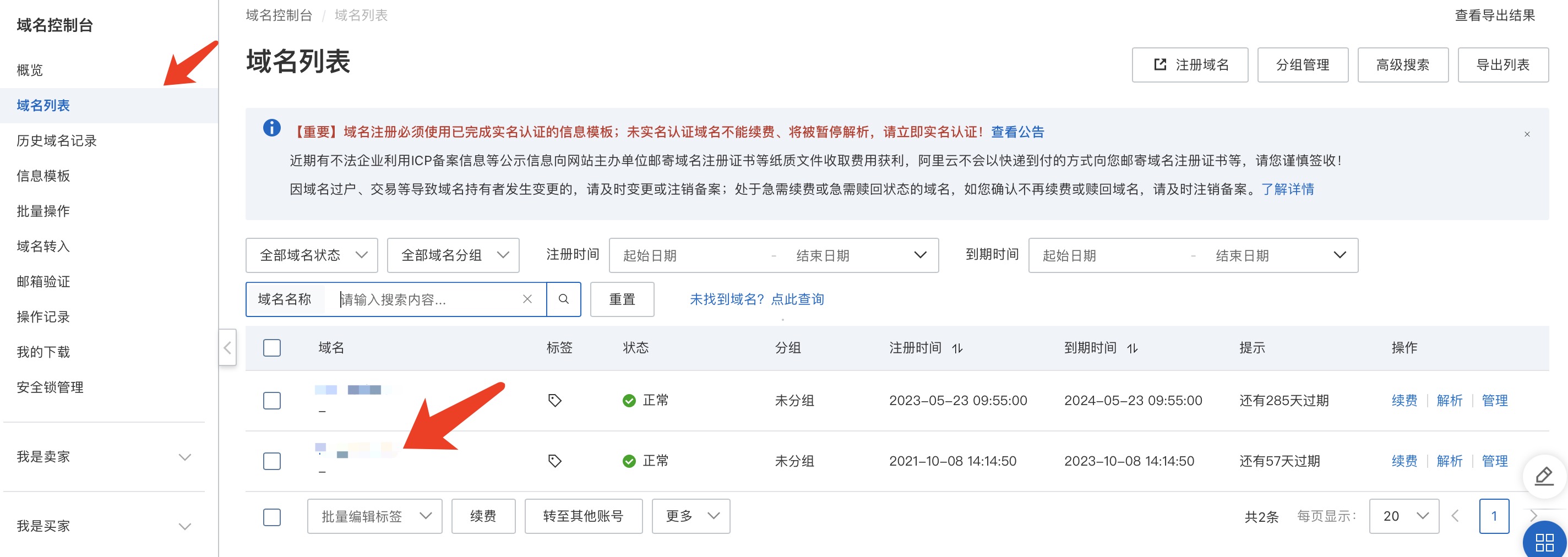
Task: Open 了解详情 link
Action: pos(1287,189)
